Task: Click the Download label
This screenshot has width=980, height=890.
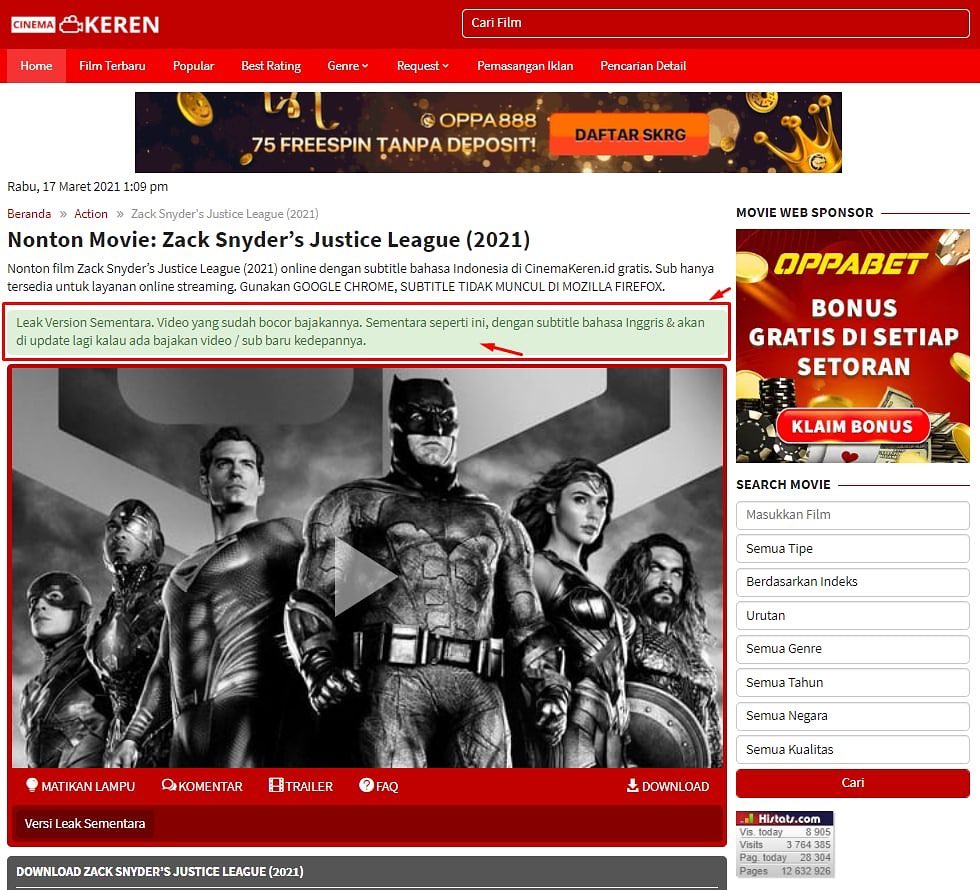Action: 675,786
